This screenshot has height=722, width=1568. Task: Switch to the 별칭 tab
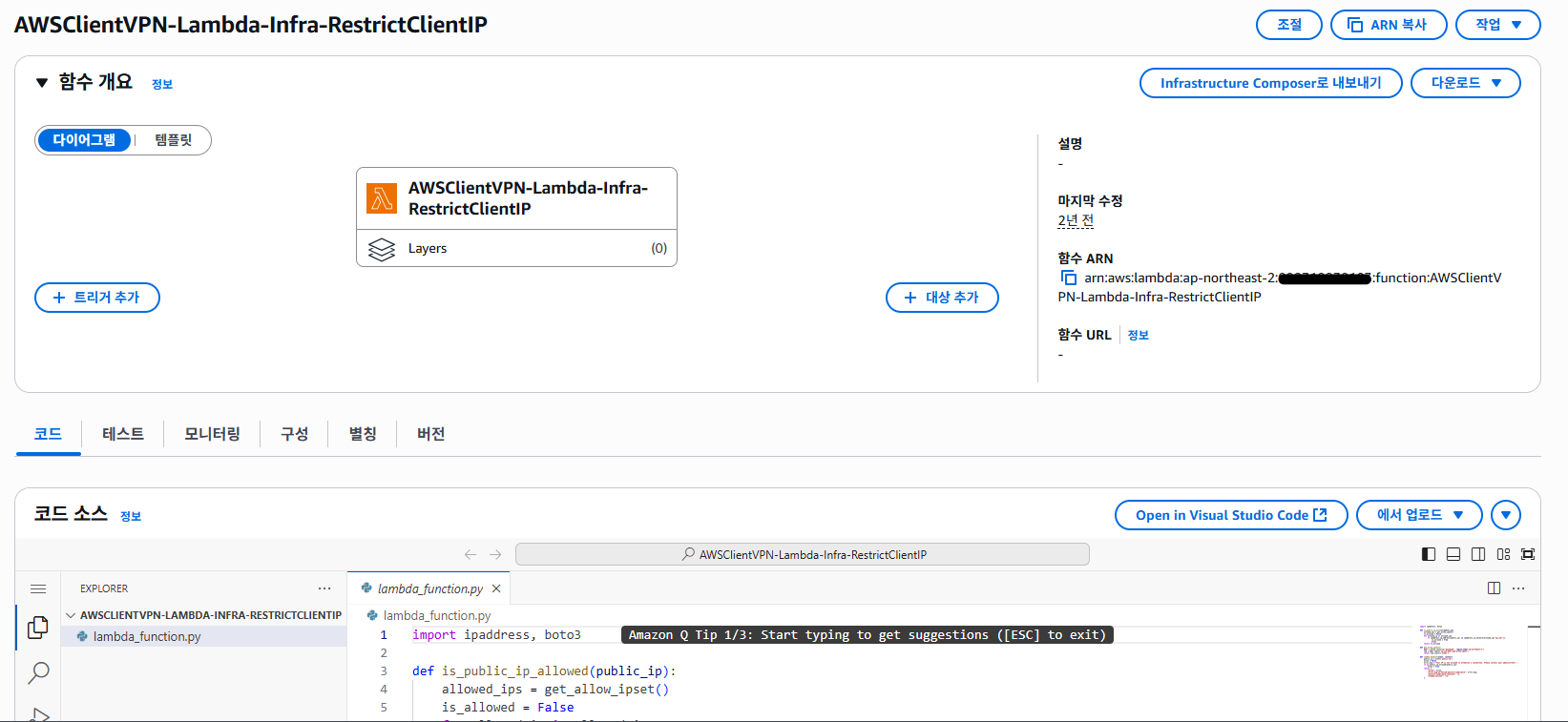pyautogui.click(x=363, y=434)
